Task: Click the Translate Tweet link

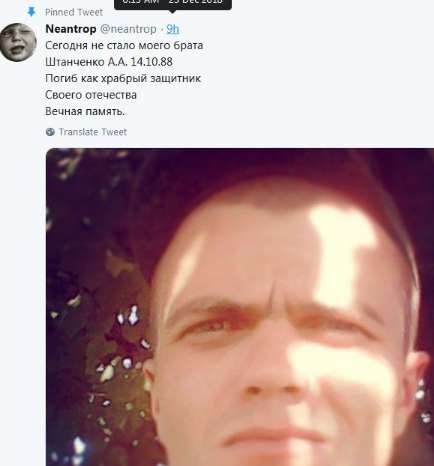Action: click(93, 132)
